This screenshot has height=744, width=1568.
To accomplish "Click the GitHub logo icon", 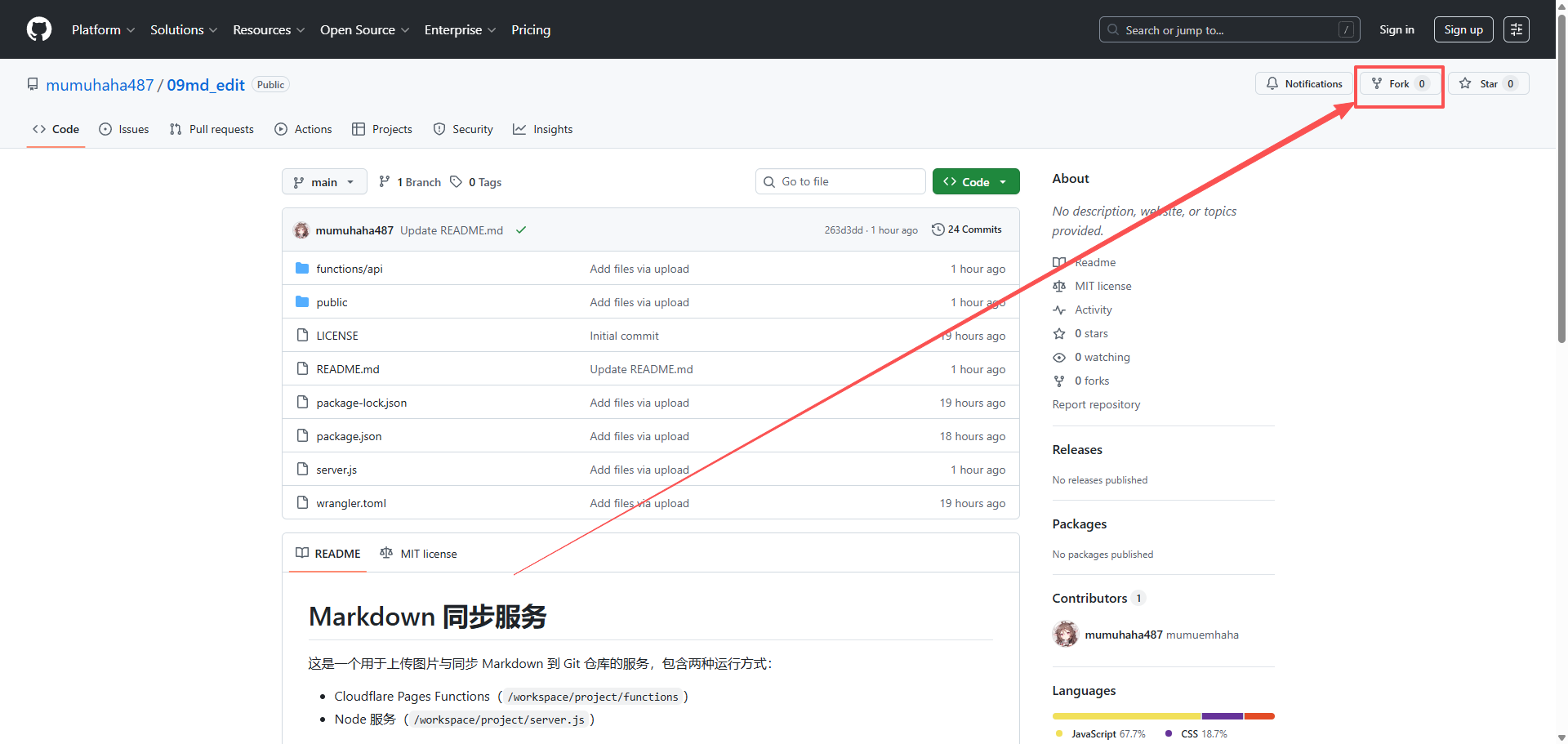I will 39,29.
